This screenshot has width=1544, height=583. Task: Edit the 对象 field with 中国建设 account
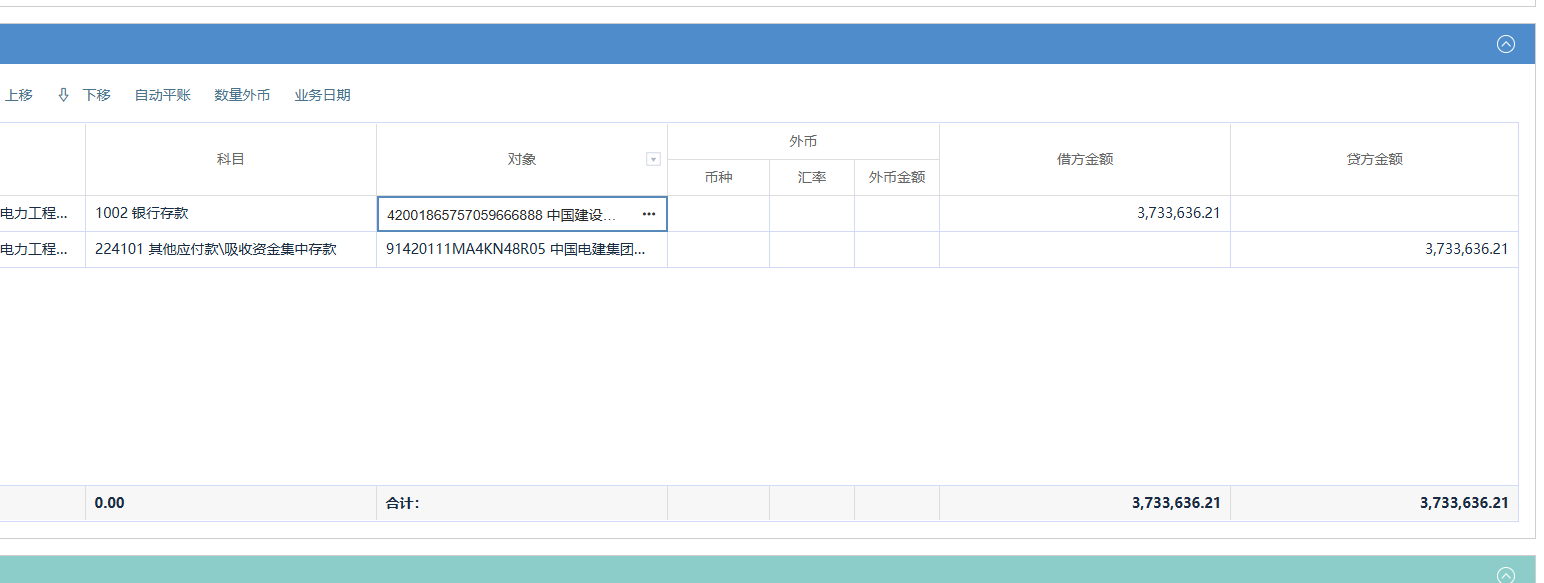[x=505, y=214]
